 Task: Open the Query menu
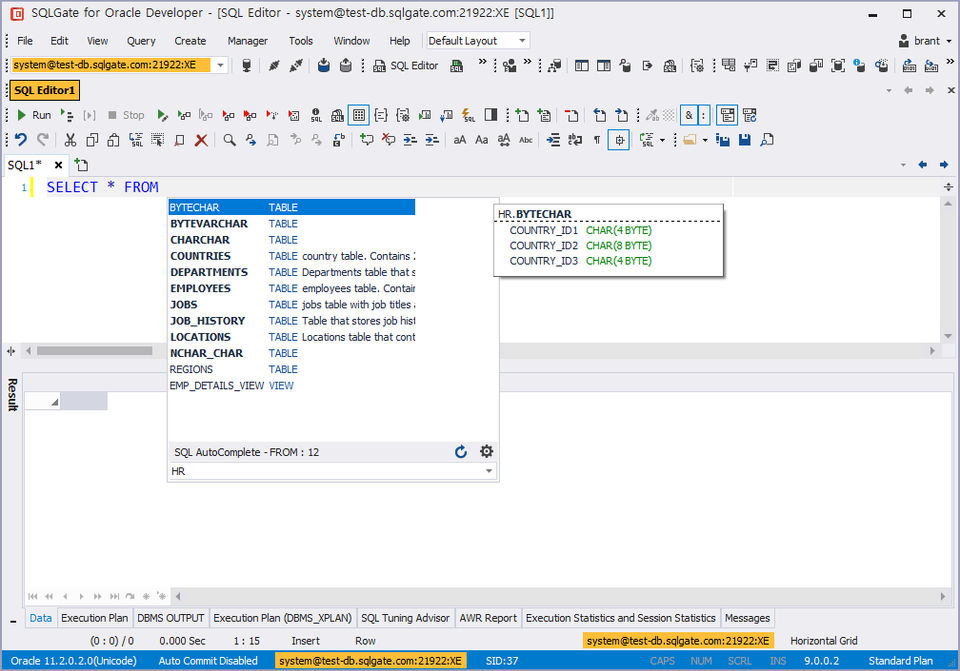point(141,41)
